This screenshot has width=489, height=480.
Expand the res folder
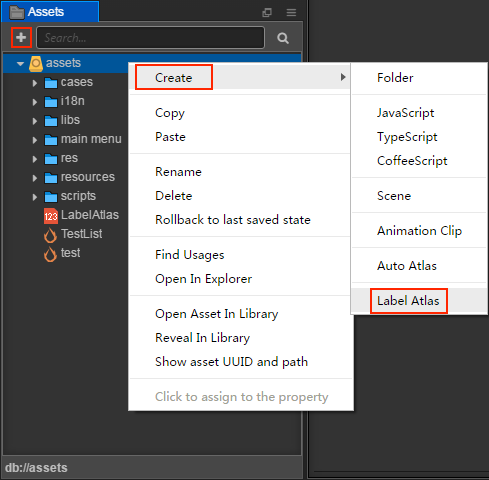[x=35, y=159]
